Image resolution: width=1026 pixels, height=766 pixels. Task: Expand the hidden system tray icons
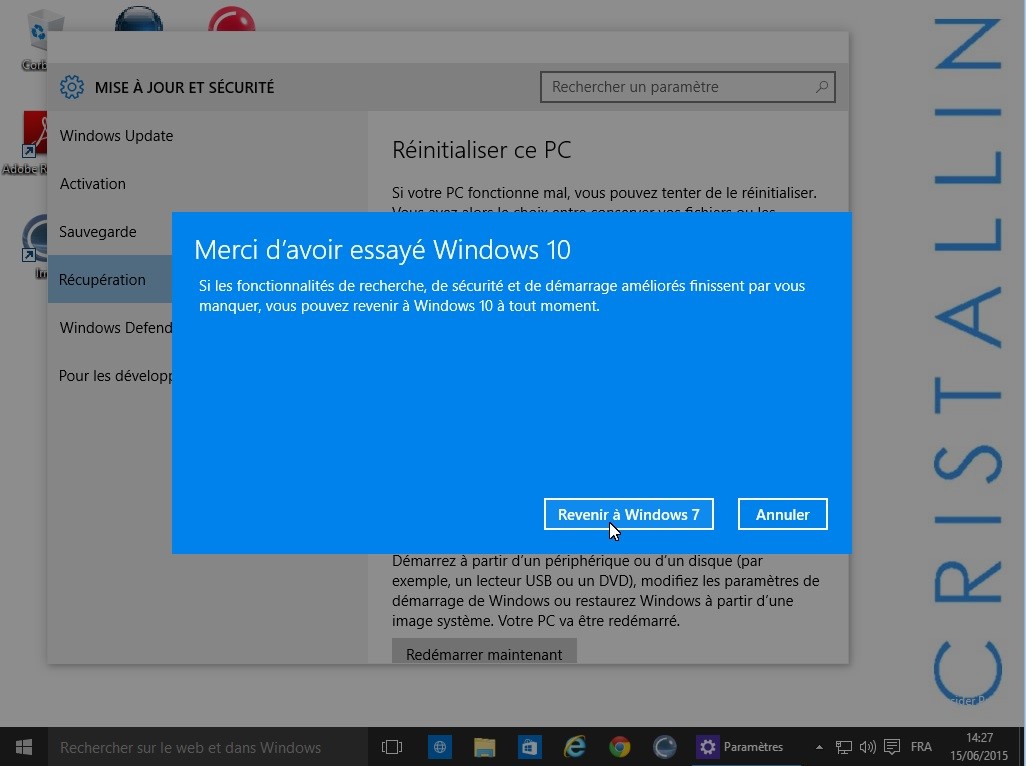pyautogui.click(x=819, y=746)
